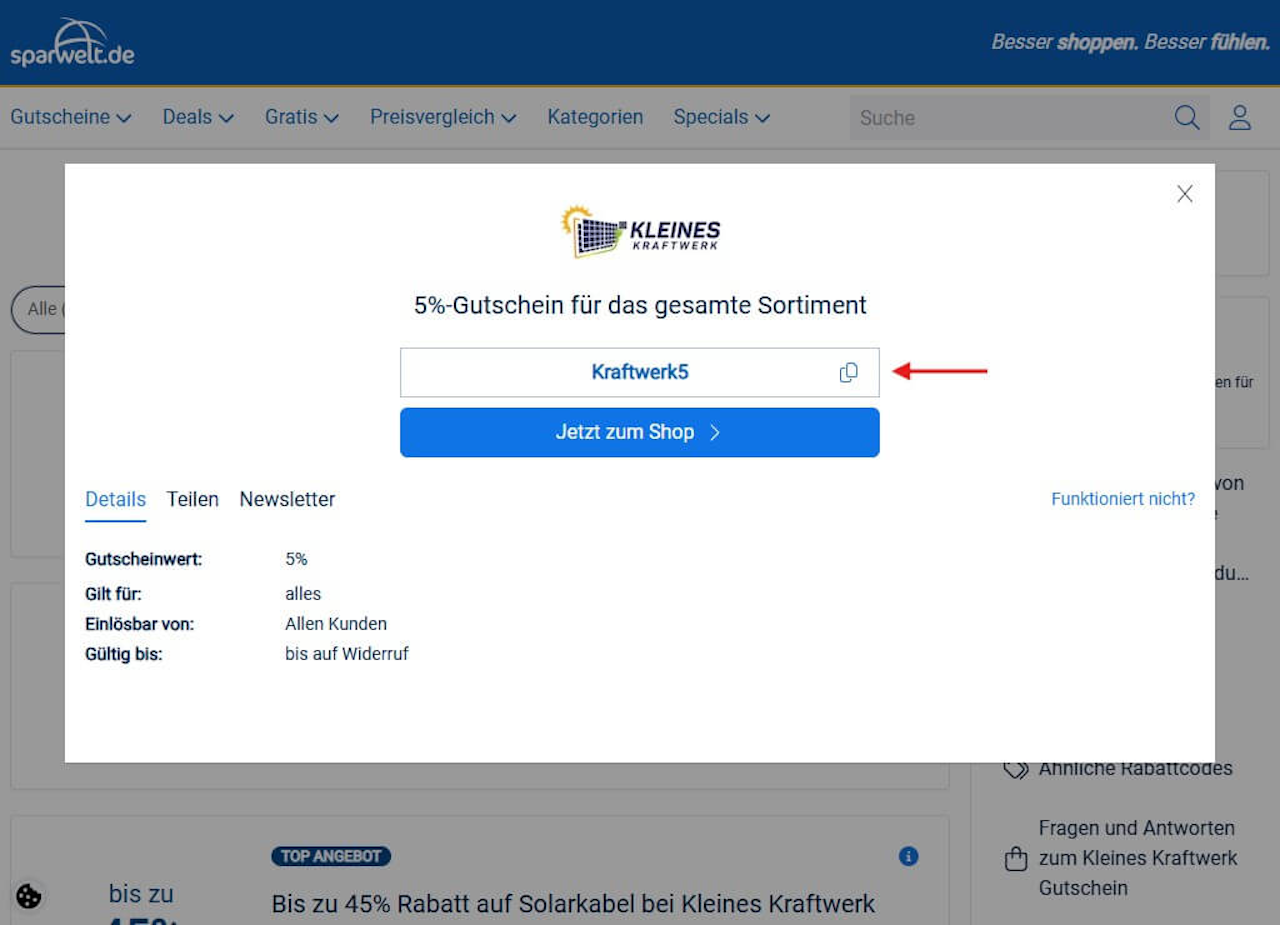Click Jetzt zum Shop button

640,432
